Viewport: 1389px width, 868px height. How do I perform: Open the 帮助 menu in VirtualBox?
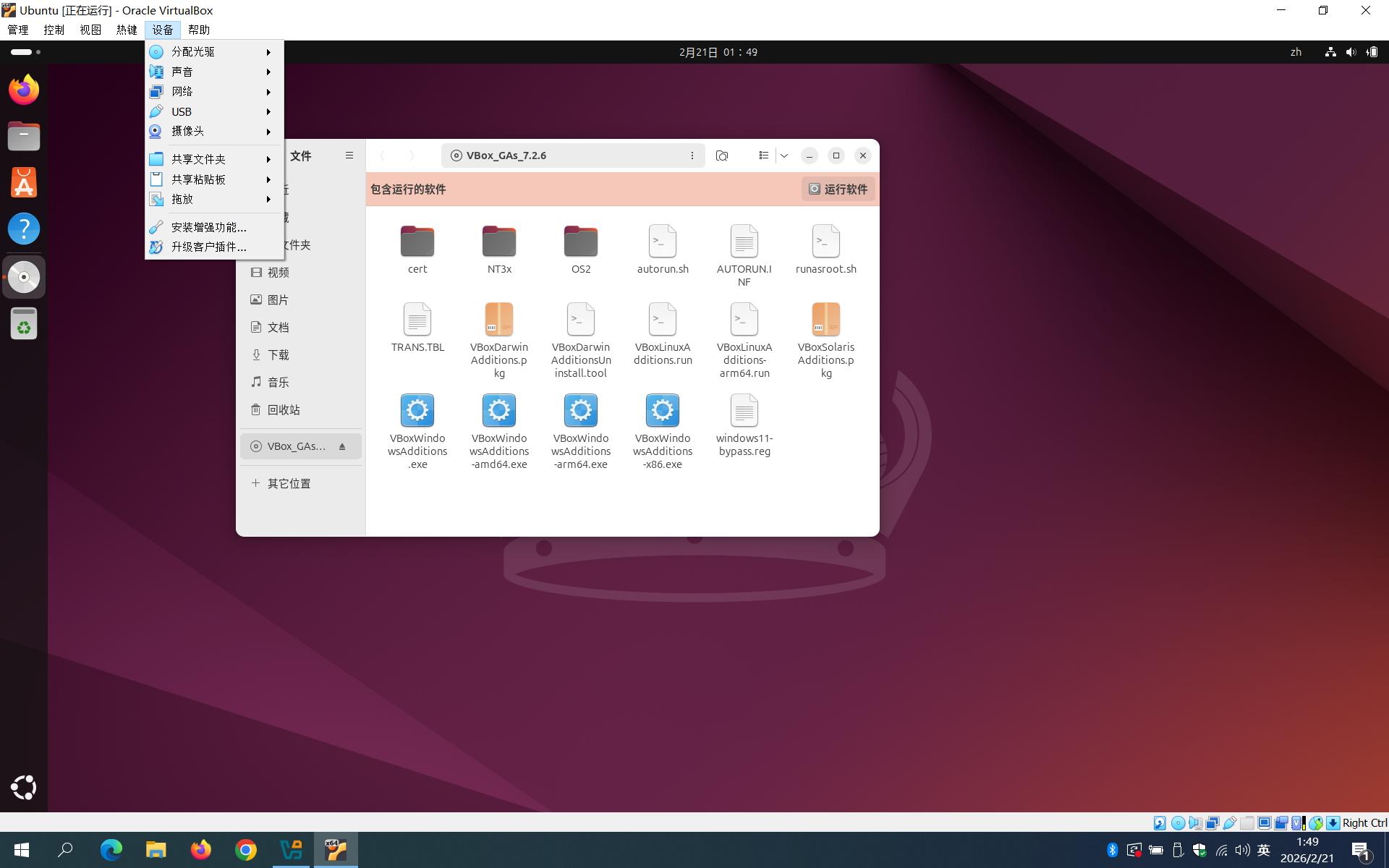(x=198, y=30)
